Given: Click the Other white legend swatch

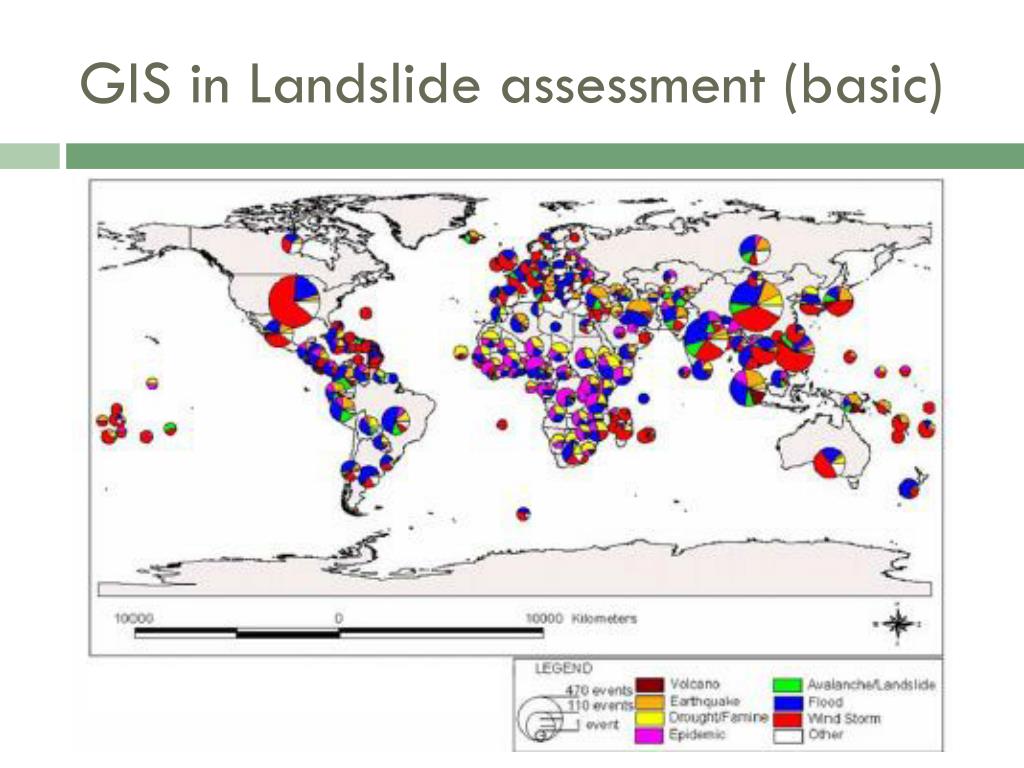Looking at the screenshot, I should 788,735.
